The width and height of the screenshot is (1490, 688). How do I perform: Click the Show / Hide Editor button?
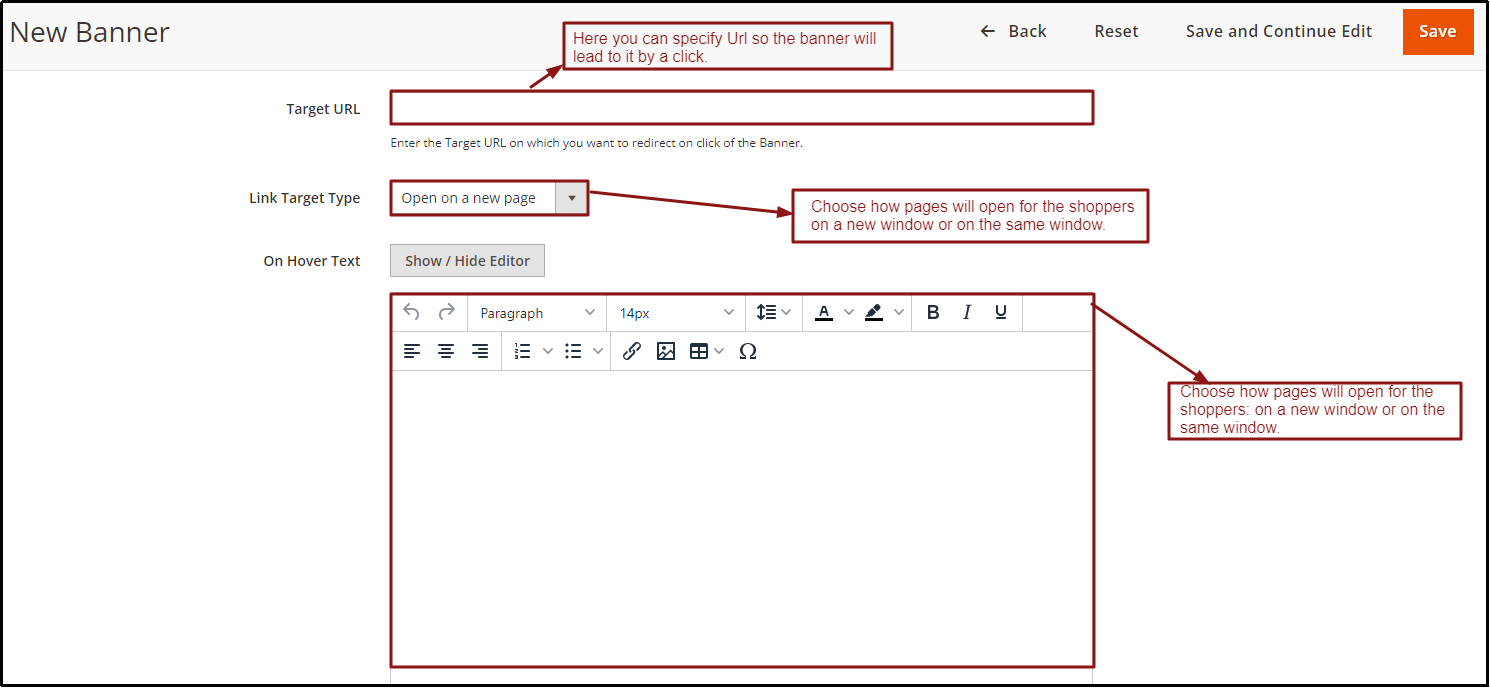tap(467, 260)
